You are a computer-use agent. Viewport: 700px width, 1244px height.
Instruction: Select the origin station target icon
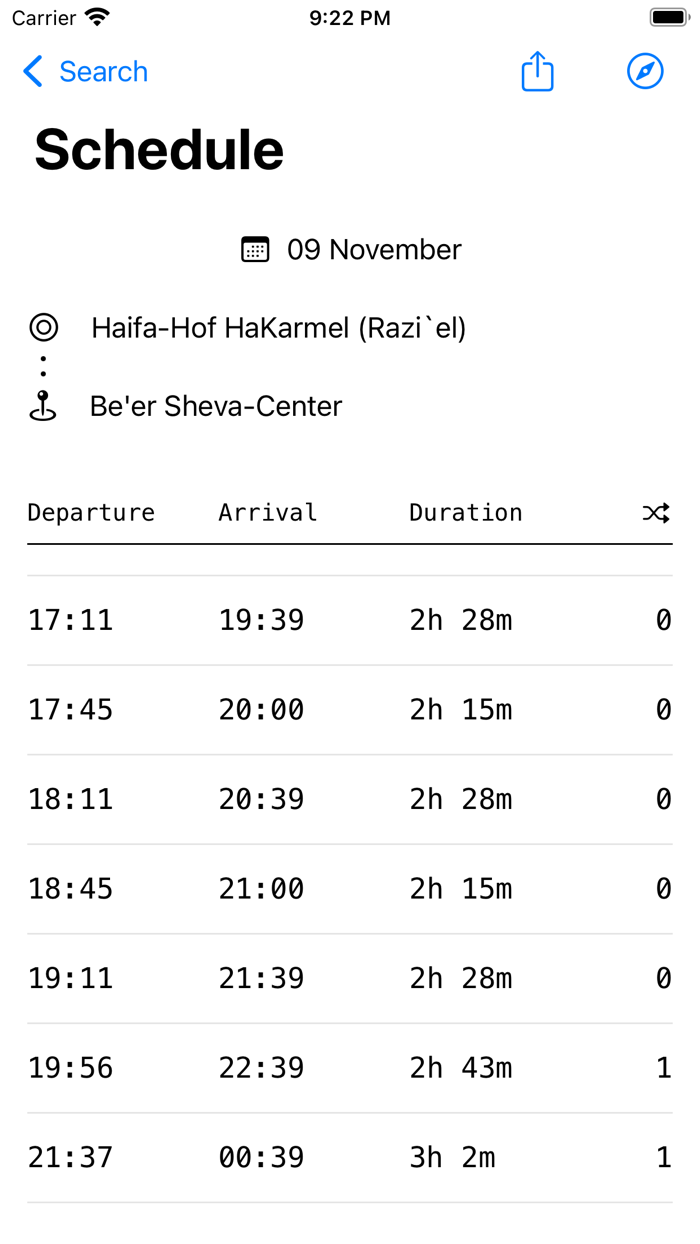tap(42, 327)
